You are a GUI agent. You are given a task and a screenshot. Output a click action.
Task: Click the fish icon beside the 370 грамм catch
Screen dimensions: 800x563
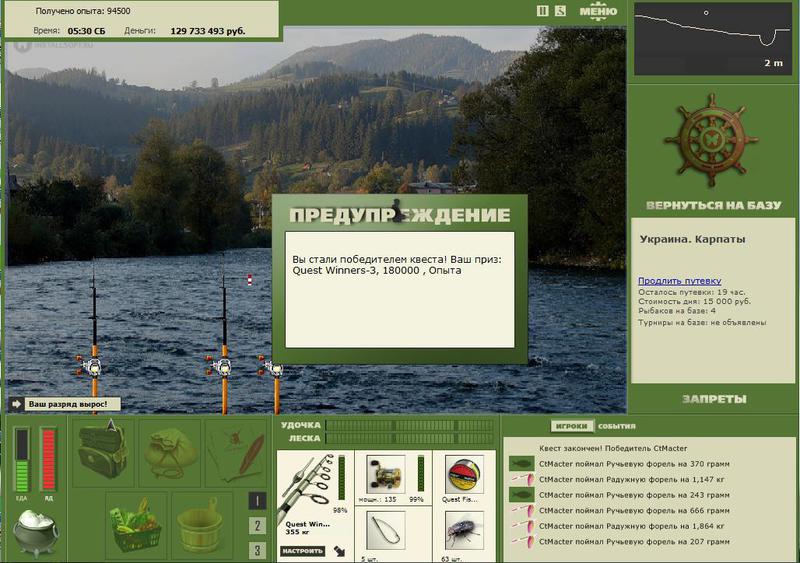[x=521, y=464]
